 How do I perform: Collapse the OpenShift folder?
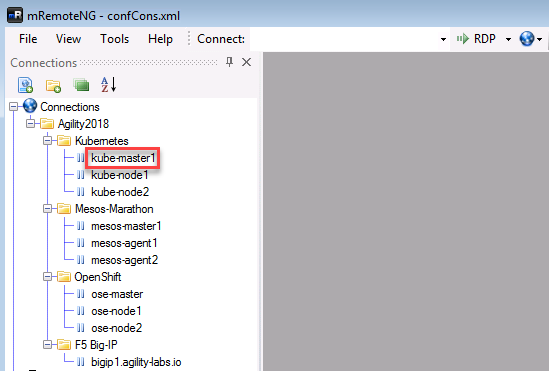[47, 277]
